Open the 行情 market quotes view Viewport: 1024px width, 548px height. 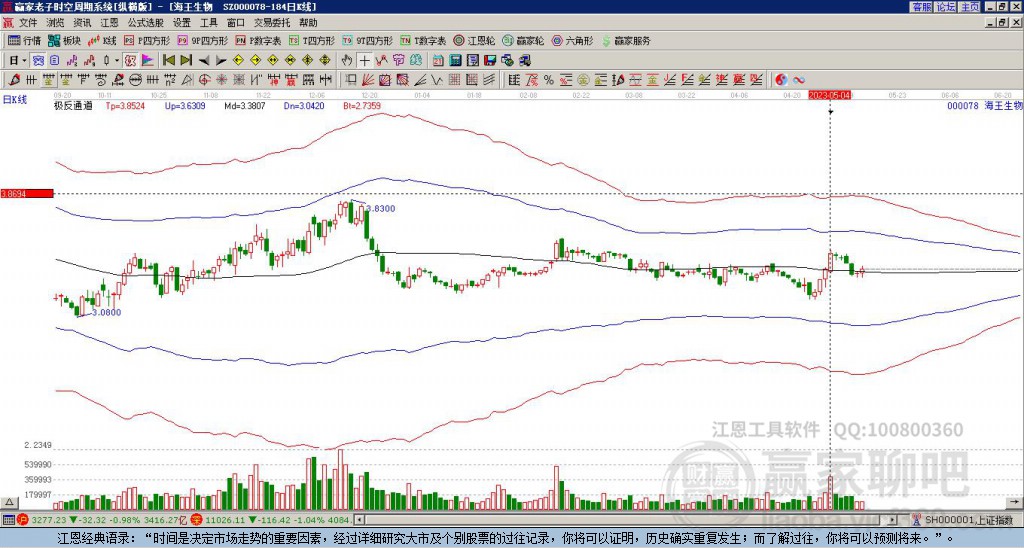(24, 40)
